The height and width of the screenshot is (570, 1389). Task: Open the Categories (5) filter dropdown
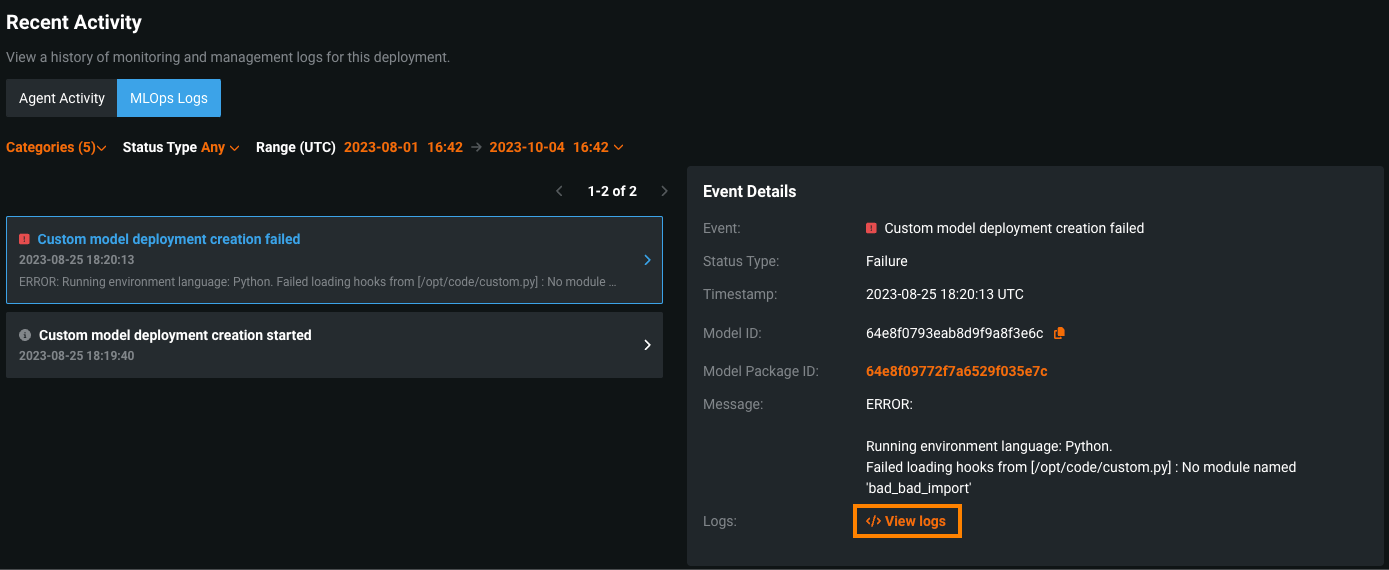[56, 147]
